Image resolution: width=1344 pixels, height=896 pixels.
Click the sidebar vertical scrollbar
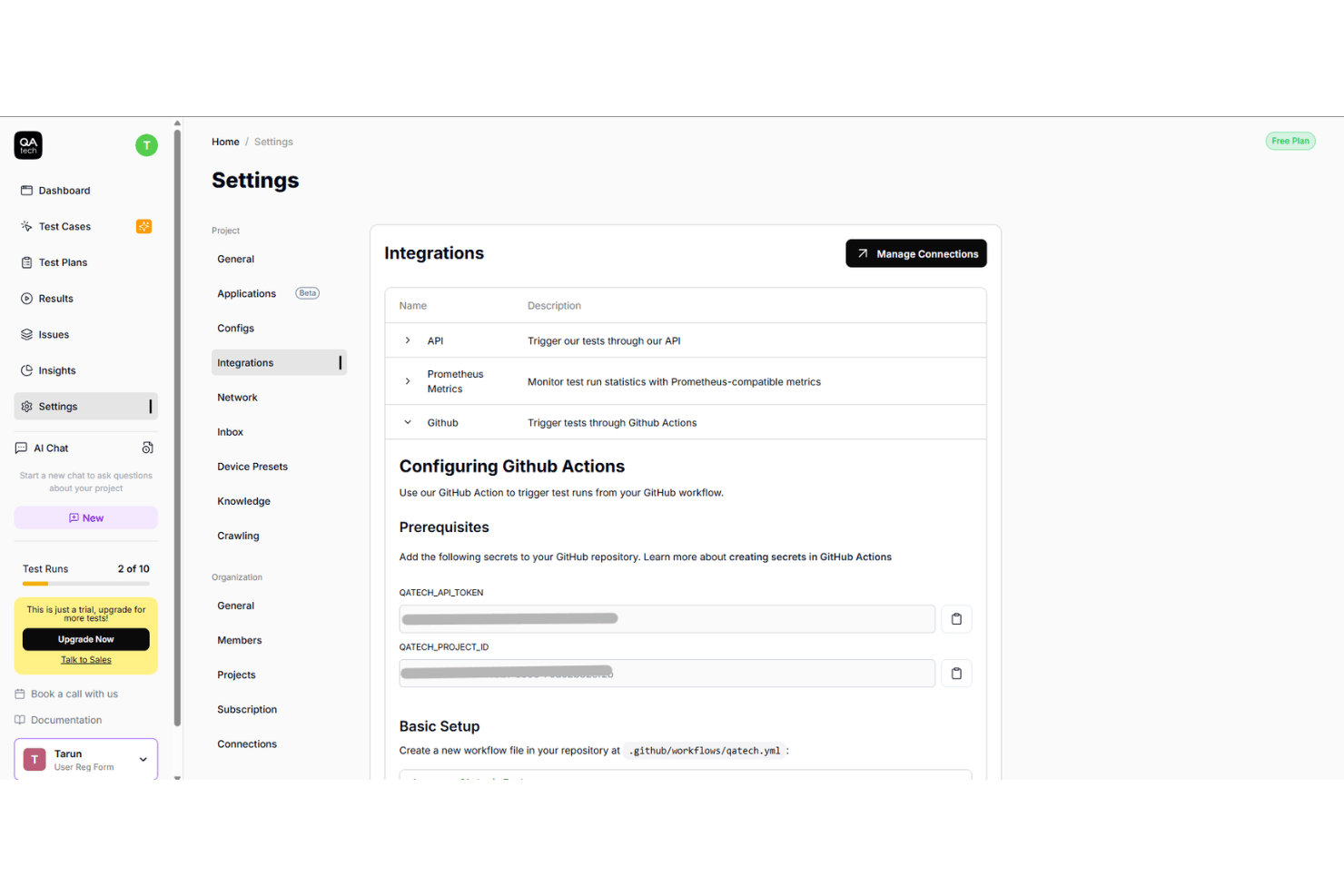177,427
